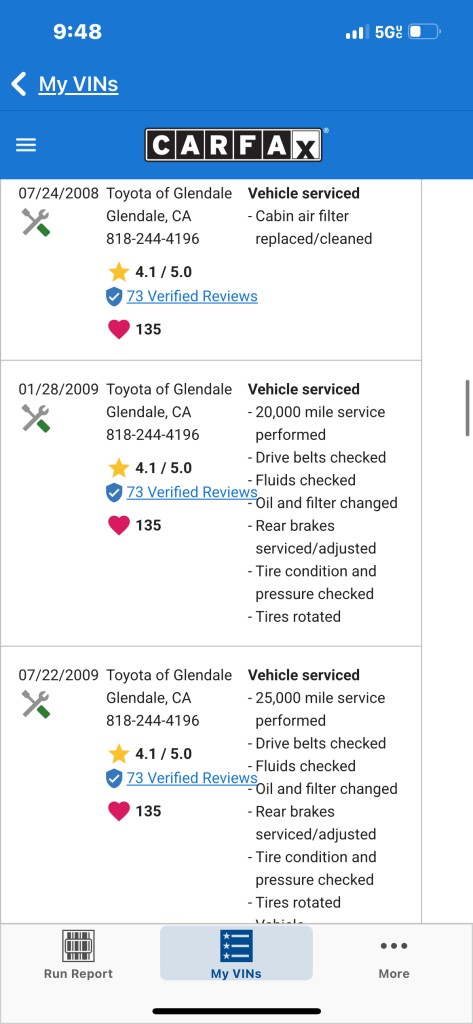
Task: Click the vertical scrollbar handle
Action: pyautogui.click(x=468, y=408)
